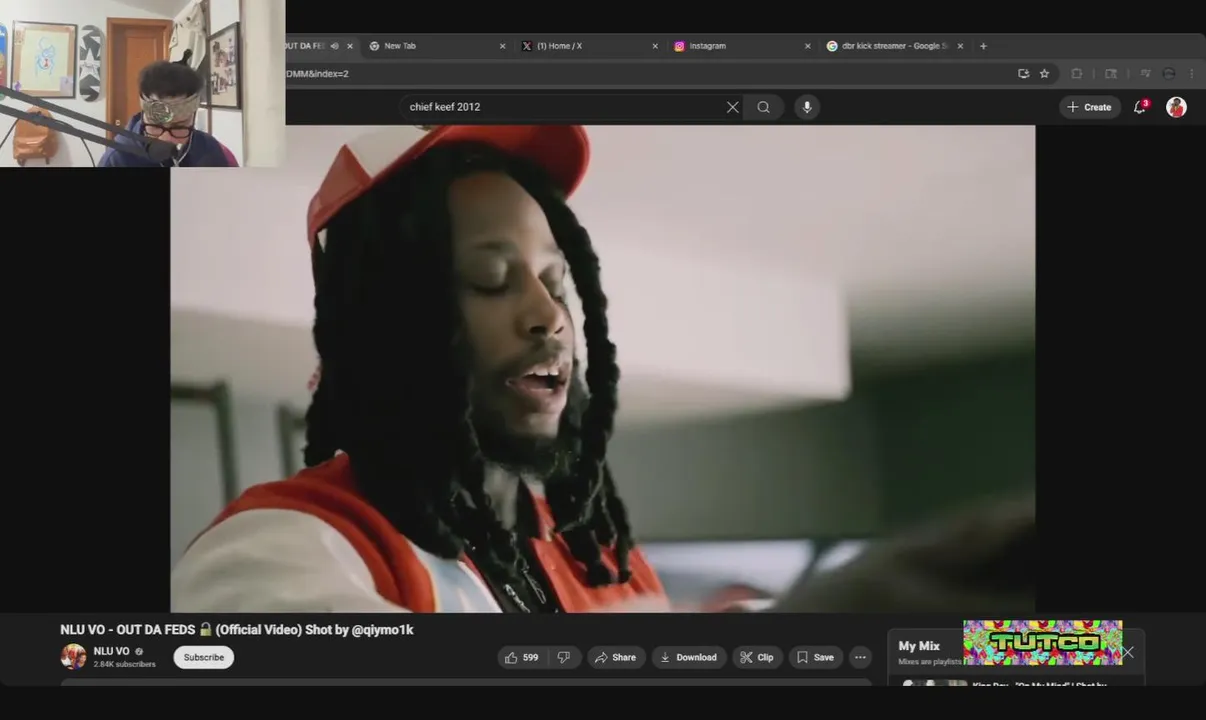Image resolution: width=1206 pixels, height=720 pixels.
Task: Download the video
Action: point(689,657)
